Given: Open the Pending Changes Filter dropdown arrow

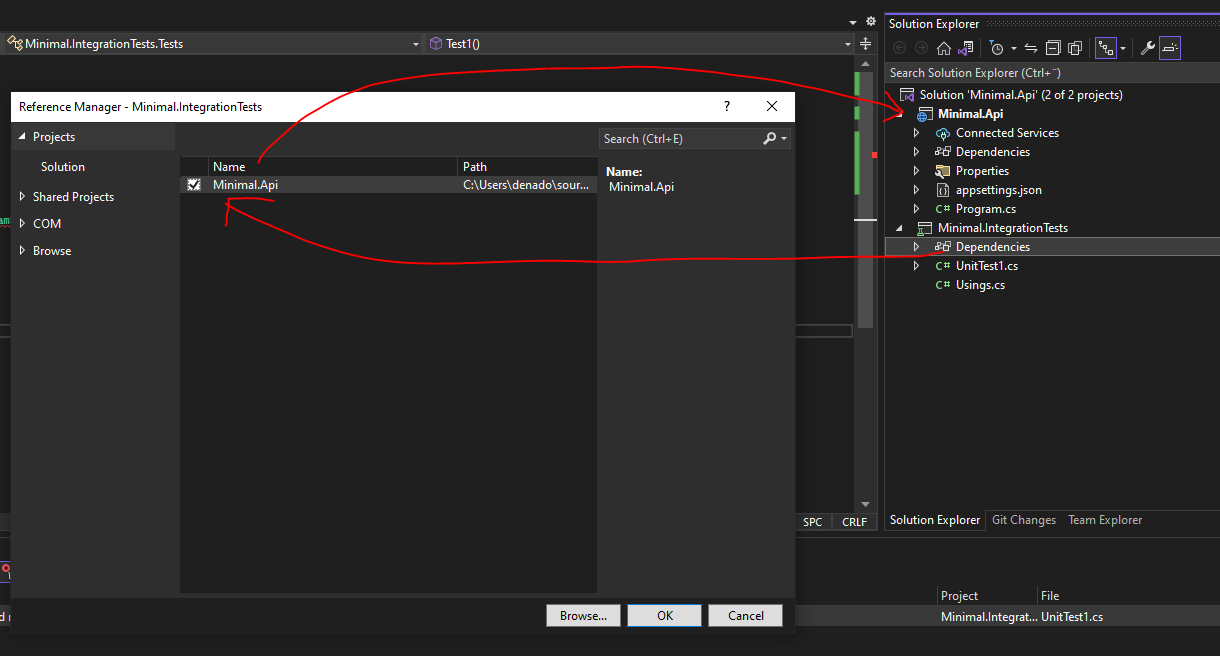Looking at the screenshot, I should [x=1013, y=48].
